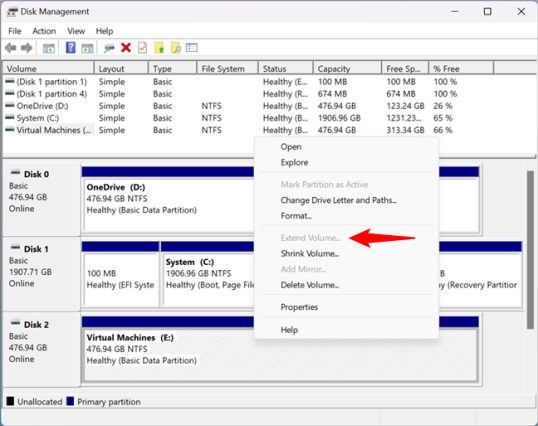
Task: Click the Show/Hide Action Pane icon
Action: click(x=87, y=48)
